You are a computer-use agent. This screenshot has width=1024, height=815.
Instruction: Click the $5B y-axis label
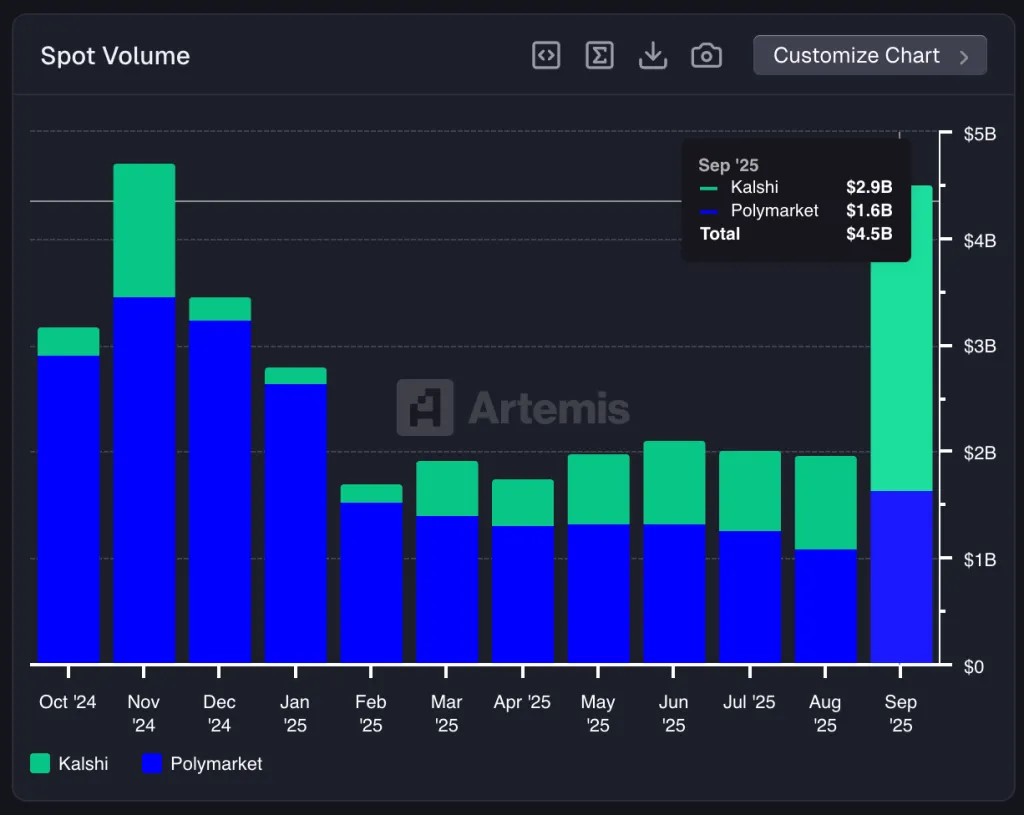coord(979,134)
